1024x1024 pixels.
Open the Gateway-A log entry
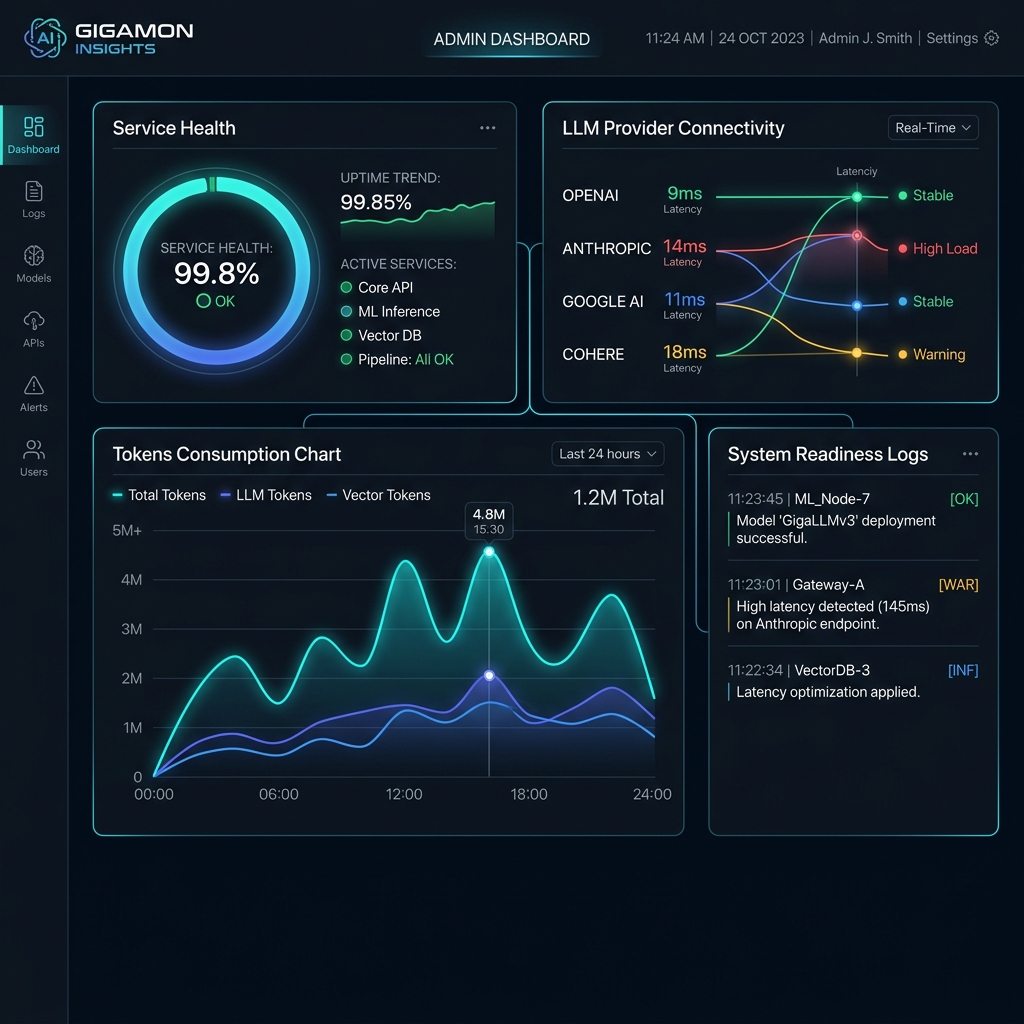coord(853,604)
